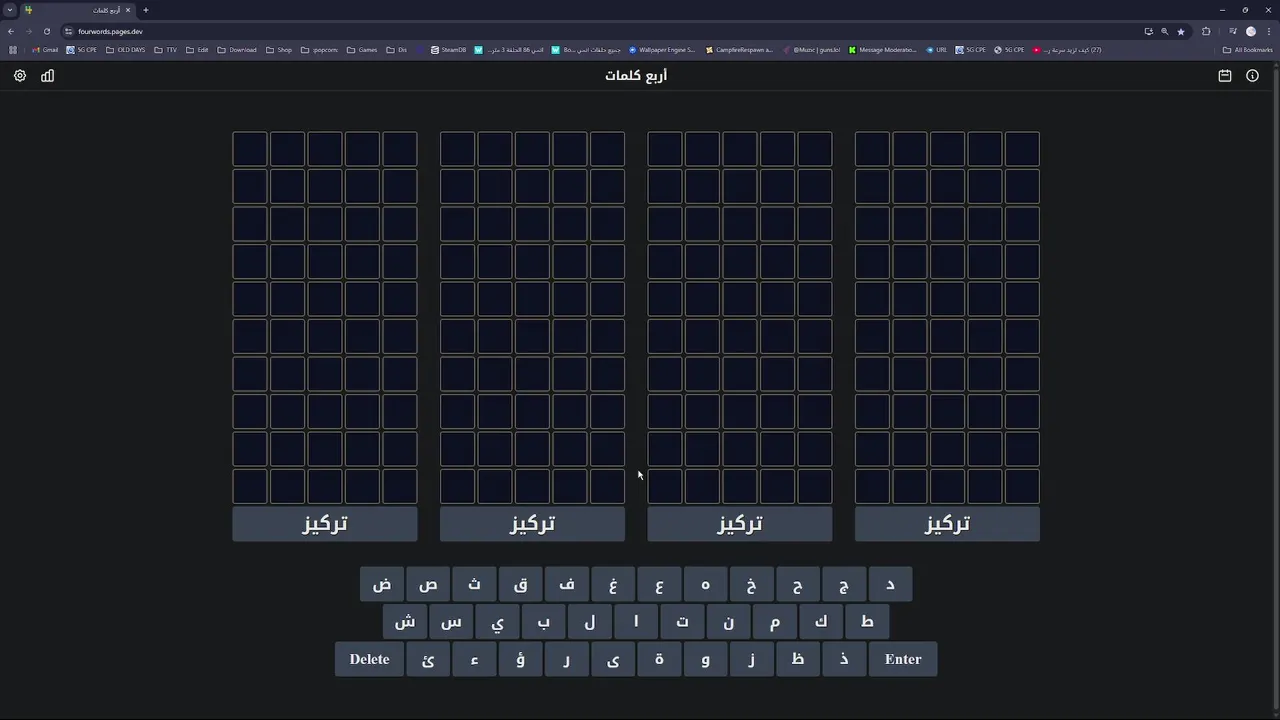This screenshot has height=720, width=1280.
Task: Click the zoom magnifier icon in address bar
Action: click(1164, 31)
